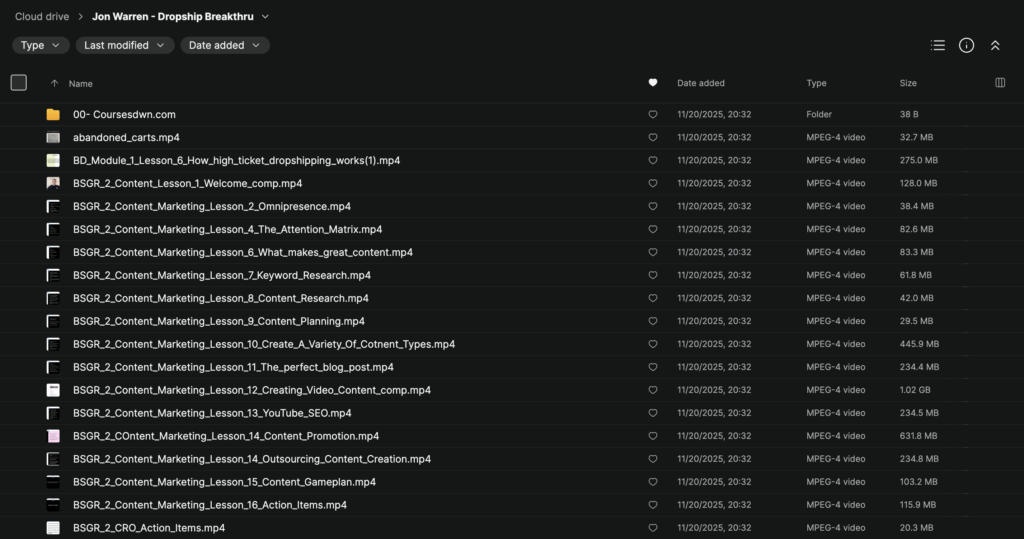This screenshot has width=1024, height=539.
Task: Open the info details panel icon
Action: pyautogui.click(x=966, y=45)
